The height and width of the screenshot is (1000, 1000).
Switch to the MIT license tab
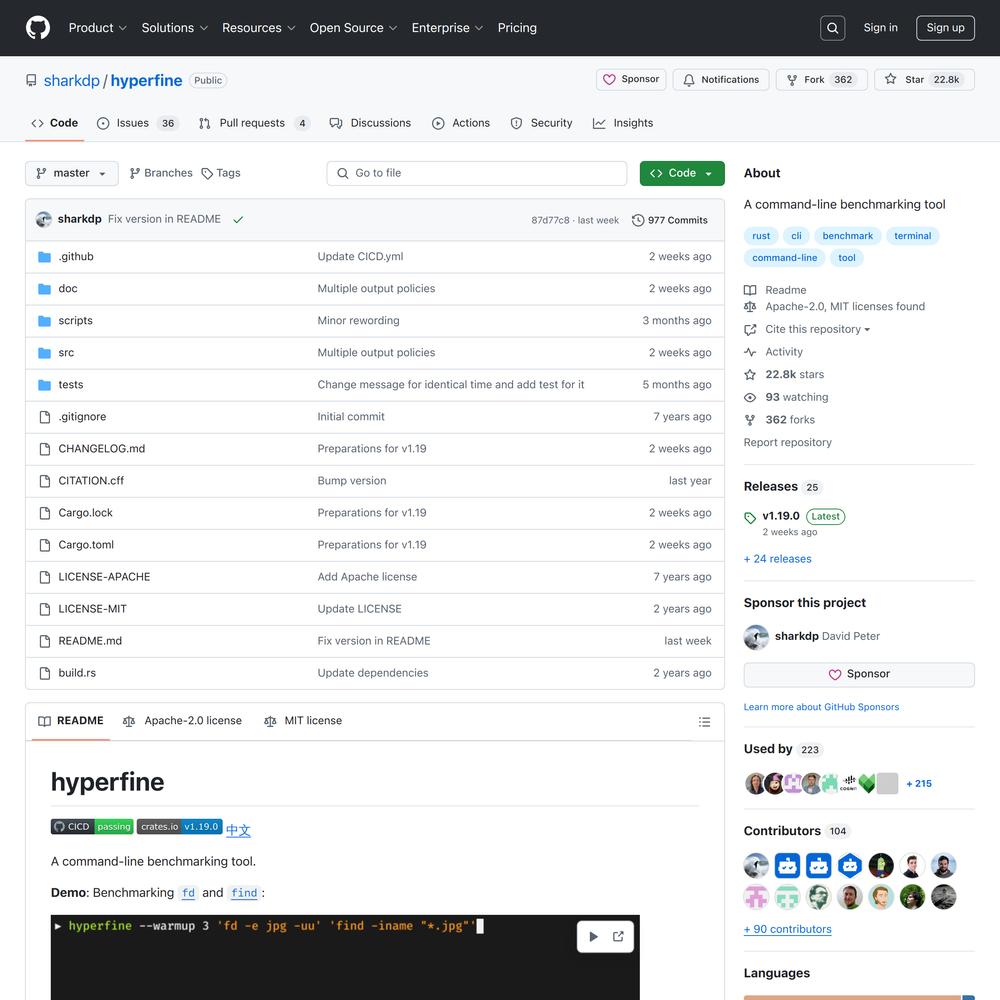point(303,721)
